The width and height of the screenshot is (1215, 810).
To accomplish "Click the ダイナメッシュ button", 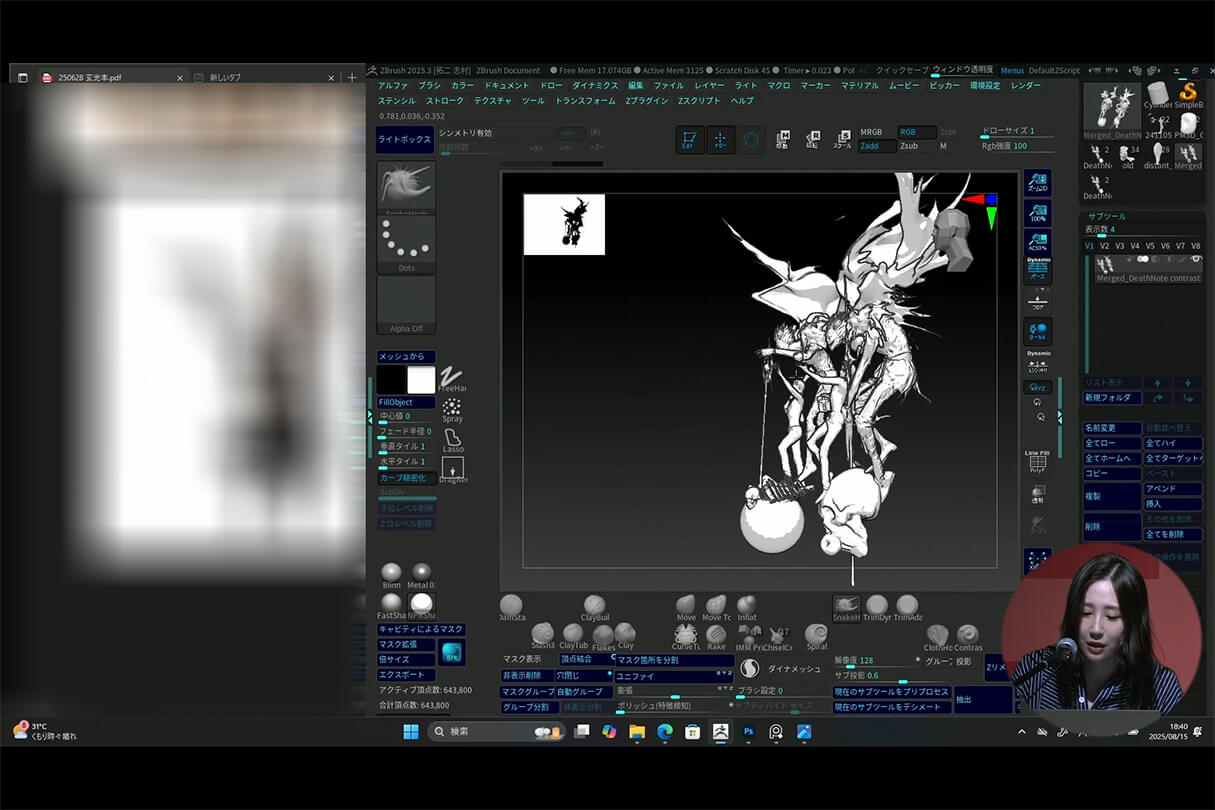I will coord(793,669).
